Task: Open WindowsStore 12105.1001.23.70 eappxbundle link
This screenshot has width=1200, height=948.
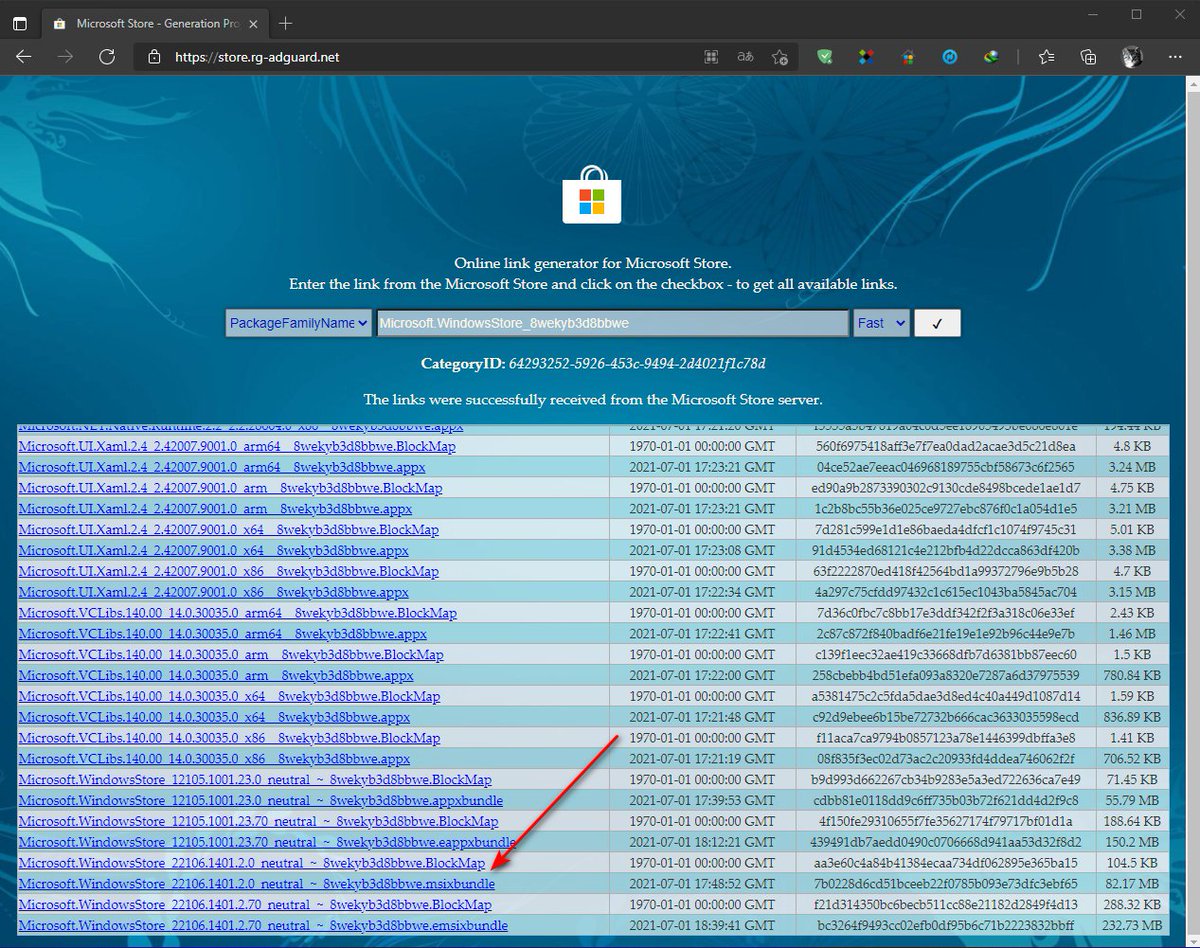Action: point(267,842)
